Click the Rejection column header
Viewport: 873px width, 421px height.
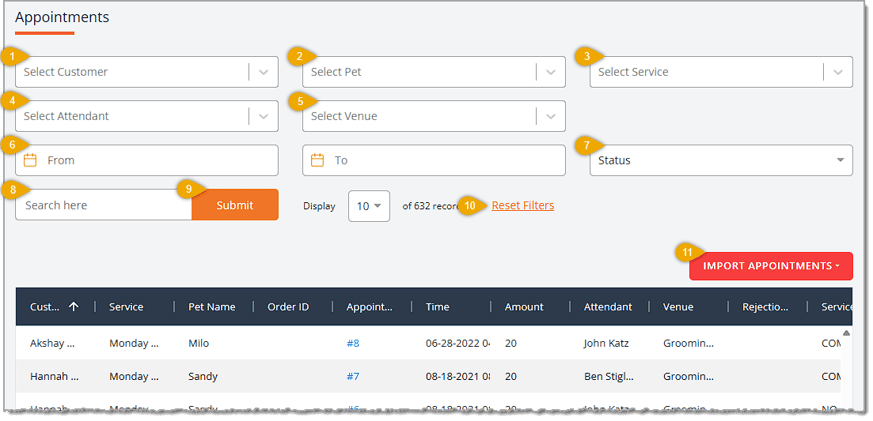pos(765,307)
